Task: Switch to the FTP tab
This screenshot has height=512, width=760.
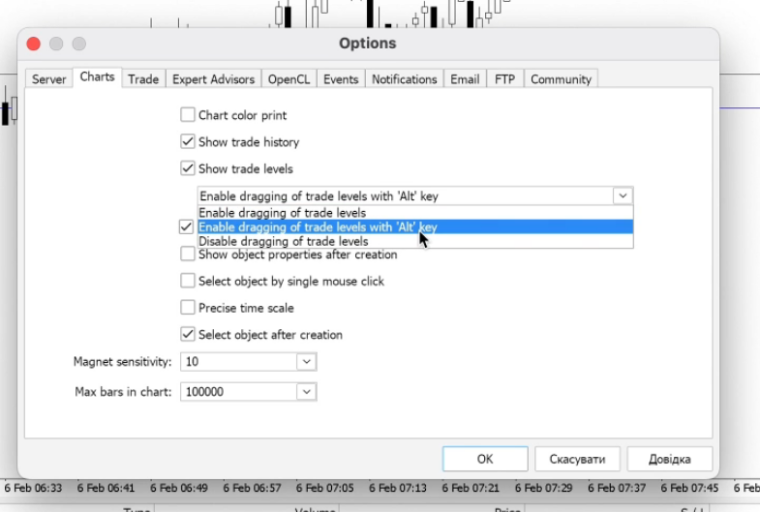Action: [x=505, y=79]
